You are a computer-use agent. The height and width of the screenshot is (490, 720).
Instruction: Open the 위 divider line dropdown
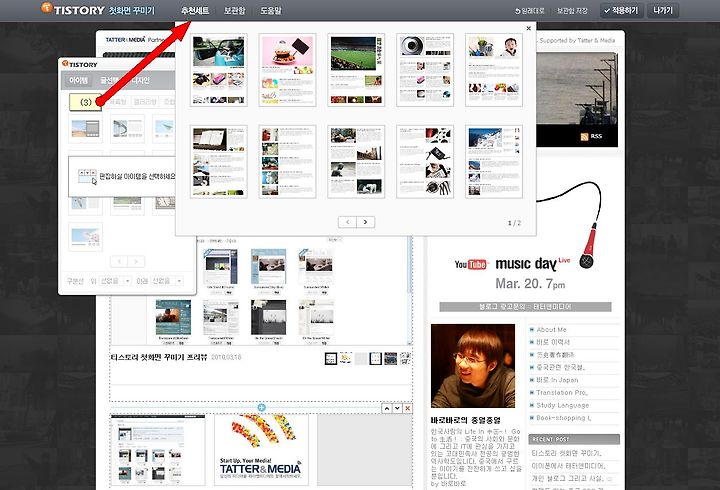[x=115, y=281]
